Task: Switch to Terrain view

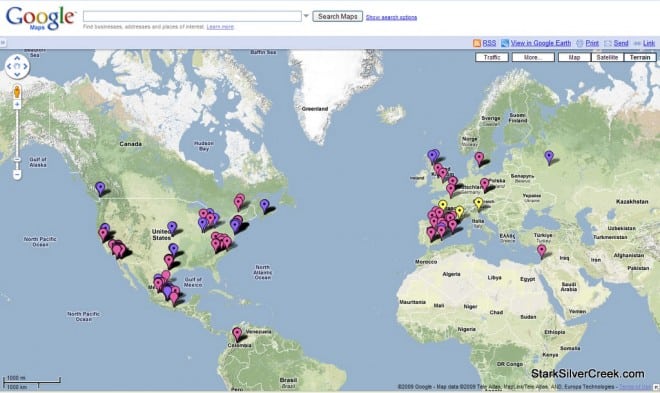Action: tap(640, 57)
